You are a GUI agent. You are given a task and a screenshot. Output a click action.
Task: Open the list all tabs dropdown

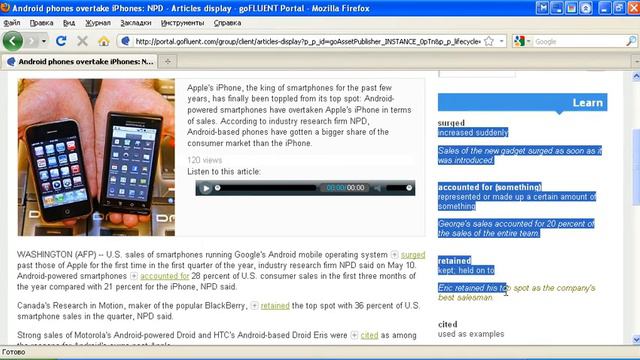pyautogui.click(x=636, y=62)
